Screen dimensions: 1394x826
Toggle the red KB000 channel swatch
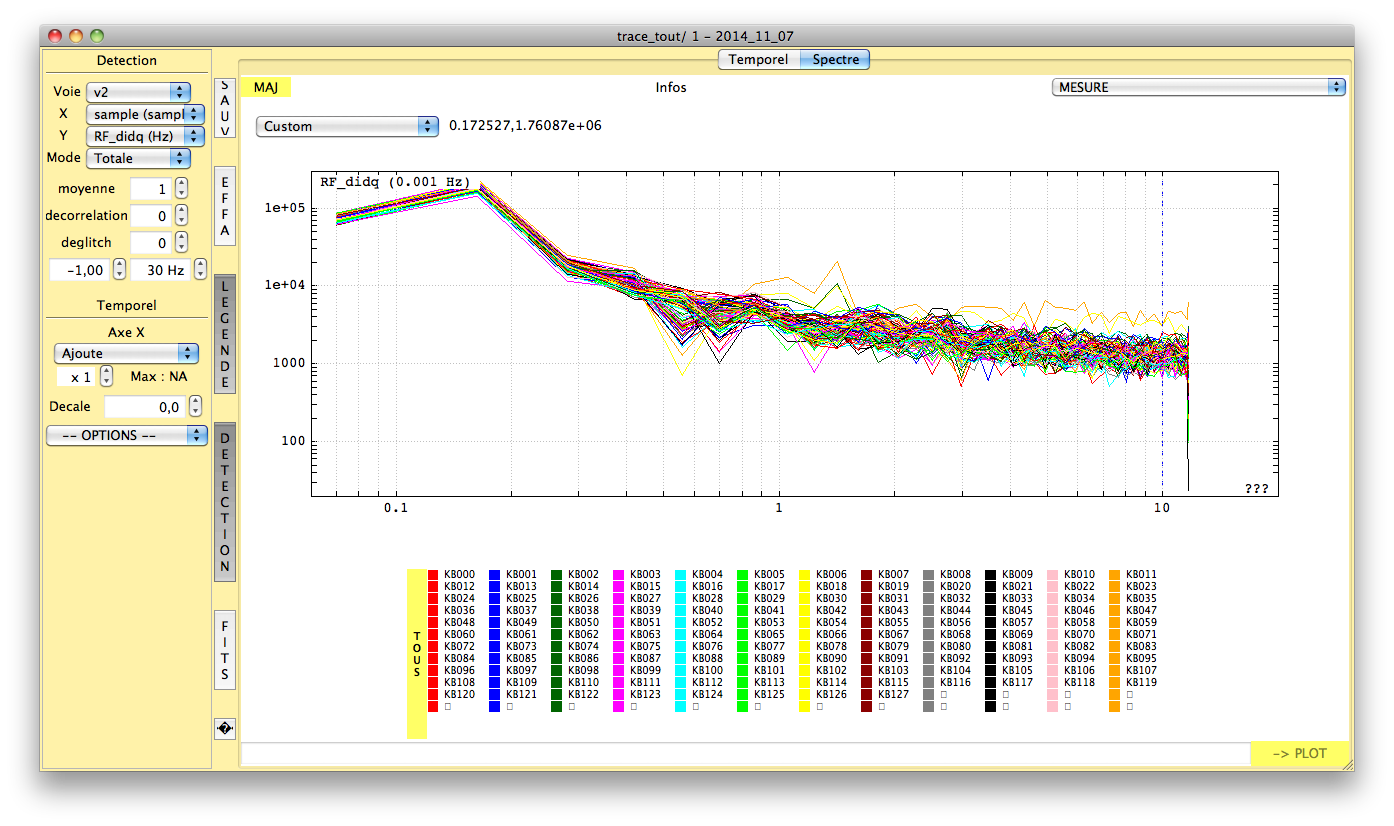[433, 575]
